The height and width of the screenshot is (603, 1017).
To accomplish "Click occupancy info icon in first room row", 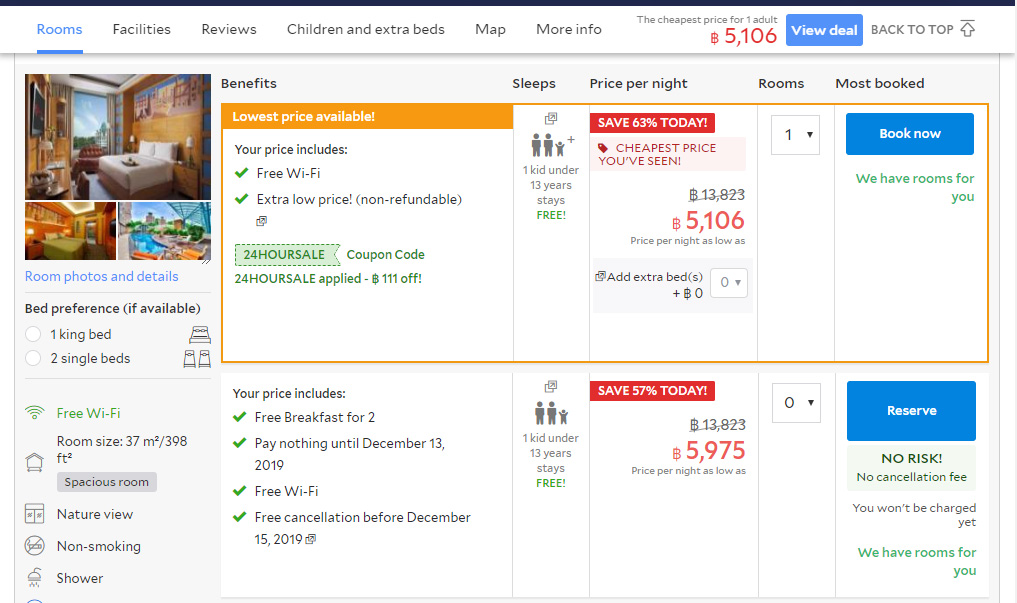I will pos(551,119).
